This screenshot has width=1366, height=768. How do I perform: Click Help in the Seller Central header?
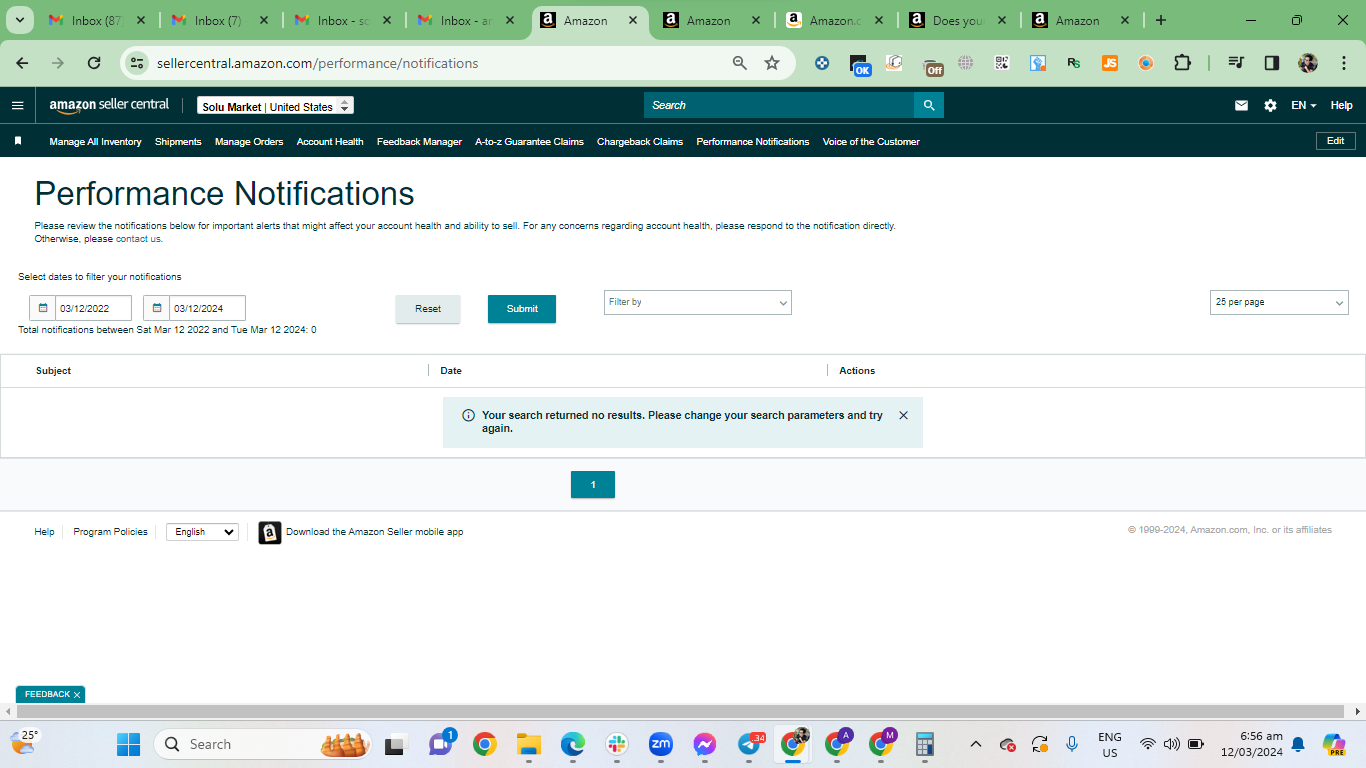coord(1341,105)
